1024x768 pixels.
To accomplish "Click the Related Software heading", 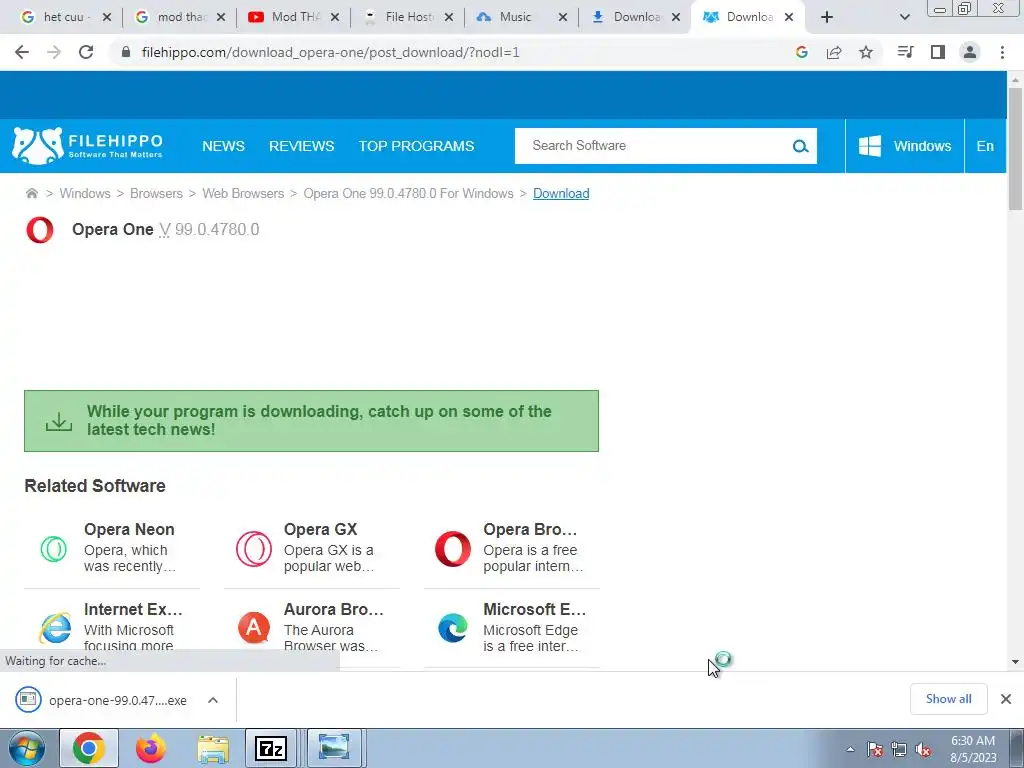I will coord(95,486).
